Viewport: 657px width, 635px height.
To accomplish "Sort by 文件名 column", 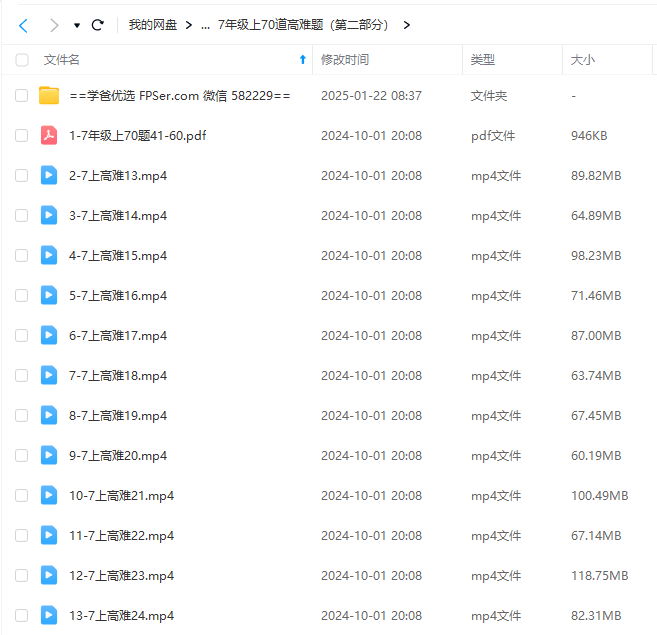I will 62,60.
